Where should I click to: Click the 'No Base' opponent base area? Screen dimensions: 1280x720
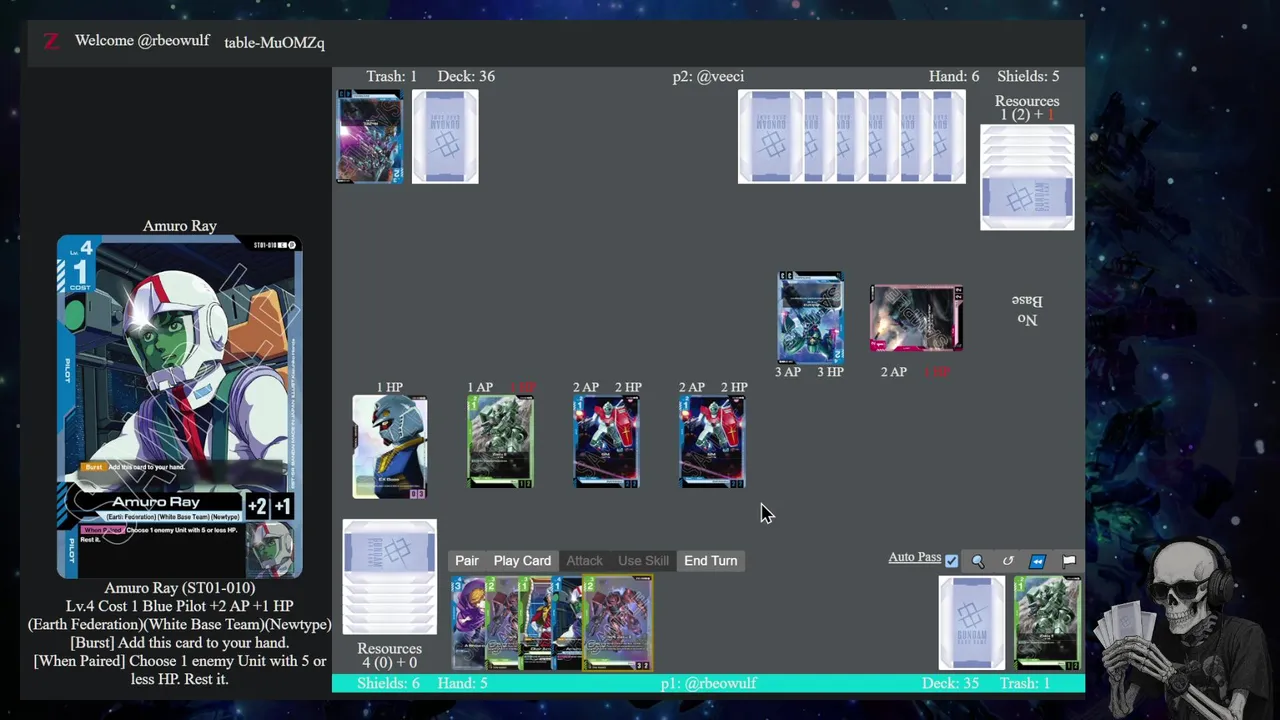[x=1027, y=310]
